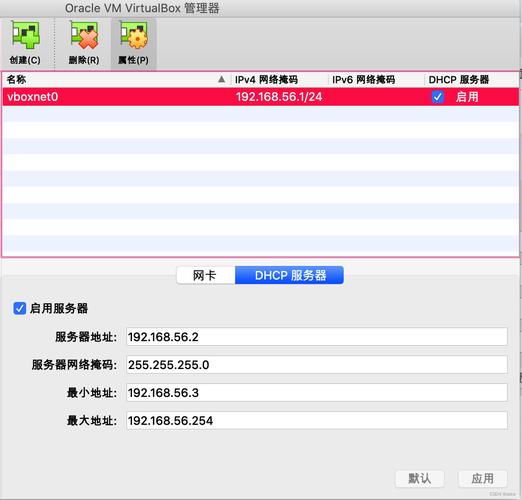Screen dimensions: 522x500
Task: Toggle the 启用服务器 checkbox
Action: coord(19,308)
